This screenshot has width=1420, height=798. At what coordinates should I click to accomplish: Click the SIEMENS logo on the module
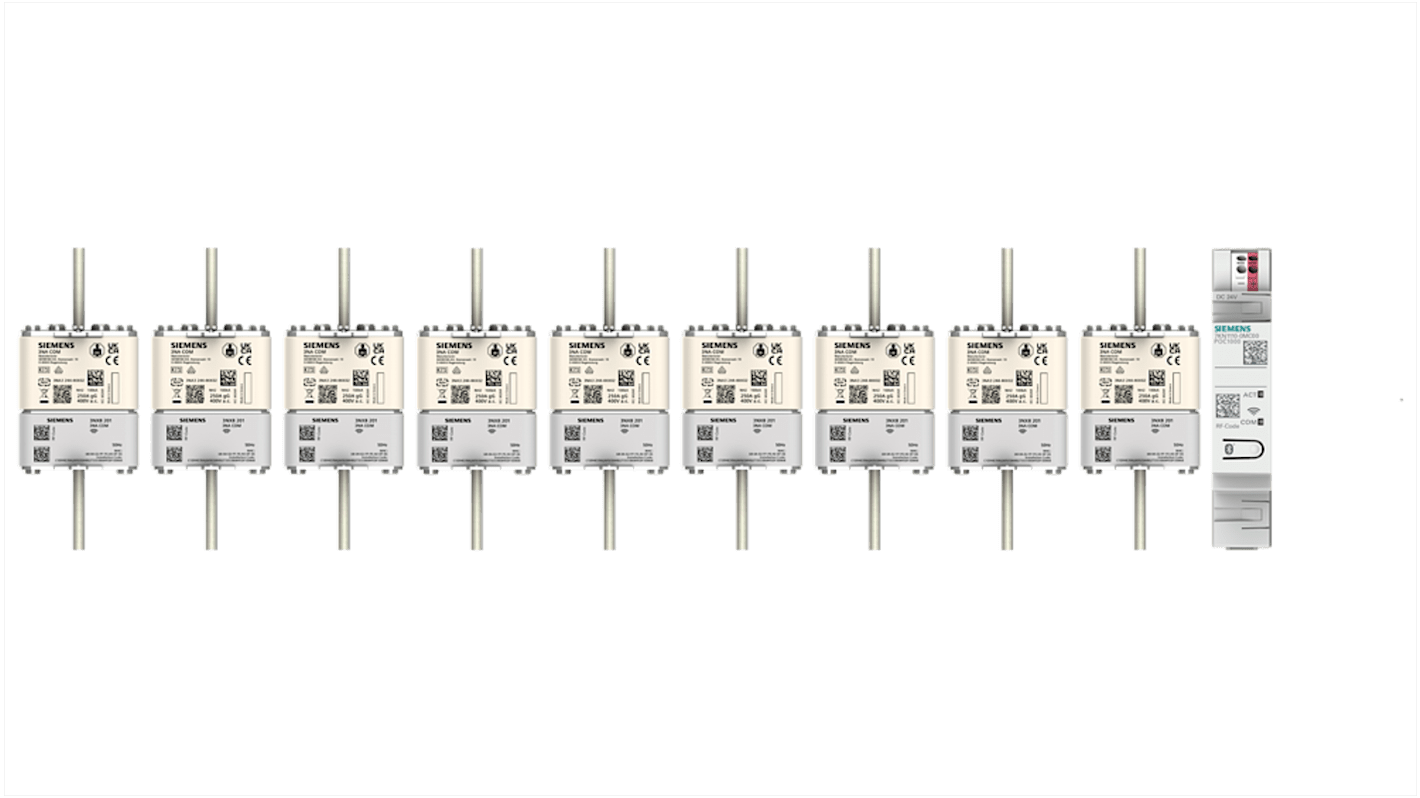point(1232,328)
